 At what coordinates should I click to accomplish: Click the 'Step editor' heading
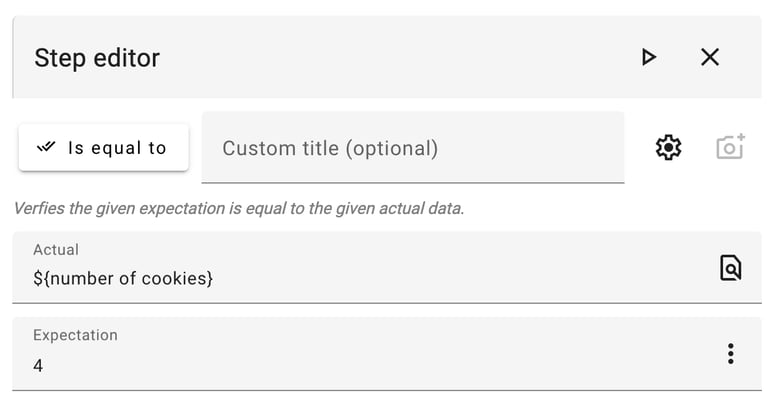(x=97, y=58)
